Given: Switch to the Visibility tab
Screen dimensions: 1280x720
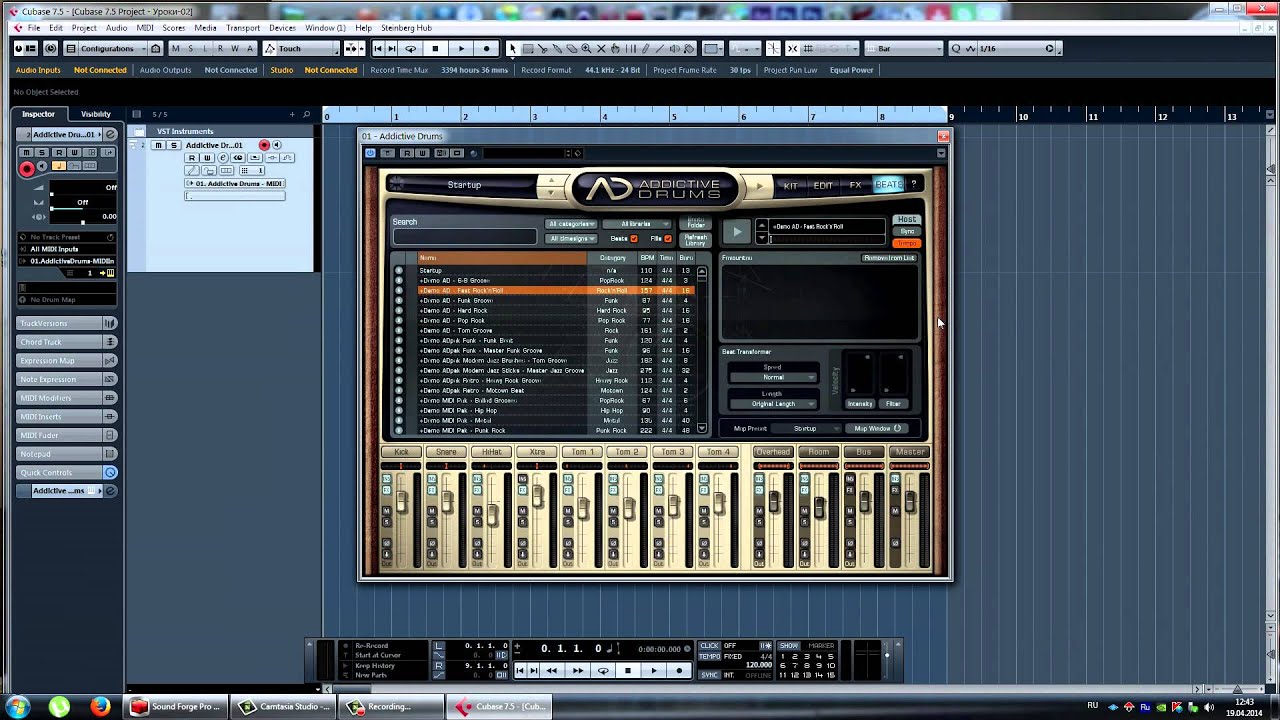Looking at the screenshot, I should pyautogui.click(x=96, y=114).
